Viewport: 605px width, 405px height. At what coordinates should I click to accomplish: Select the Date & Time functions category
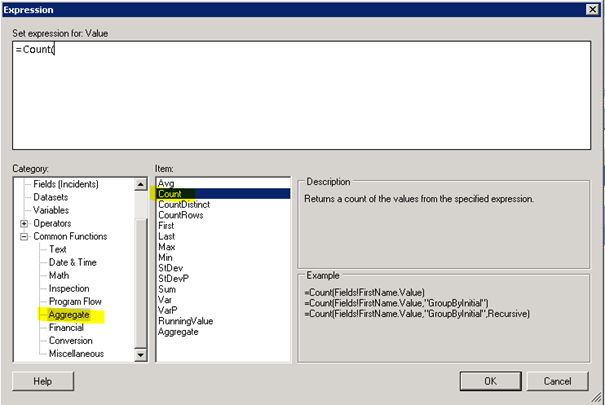pos(74,262)
